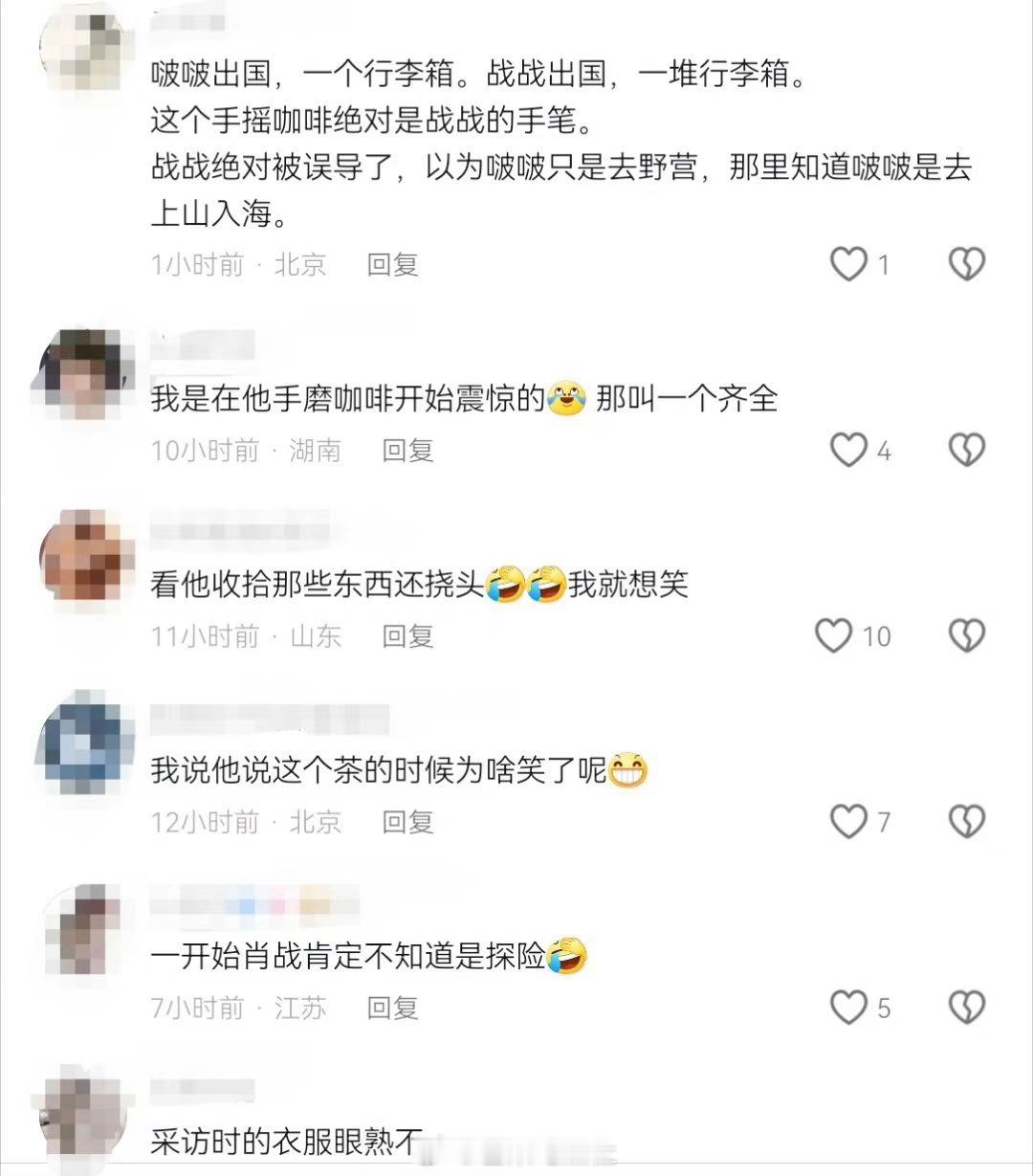1033x1176 pixels.
Task: Dislike the 江苏 comment posted 7小时前
Action: pos(966,1007)
